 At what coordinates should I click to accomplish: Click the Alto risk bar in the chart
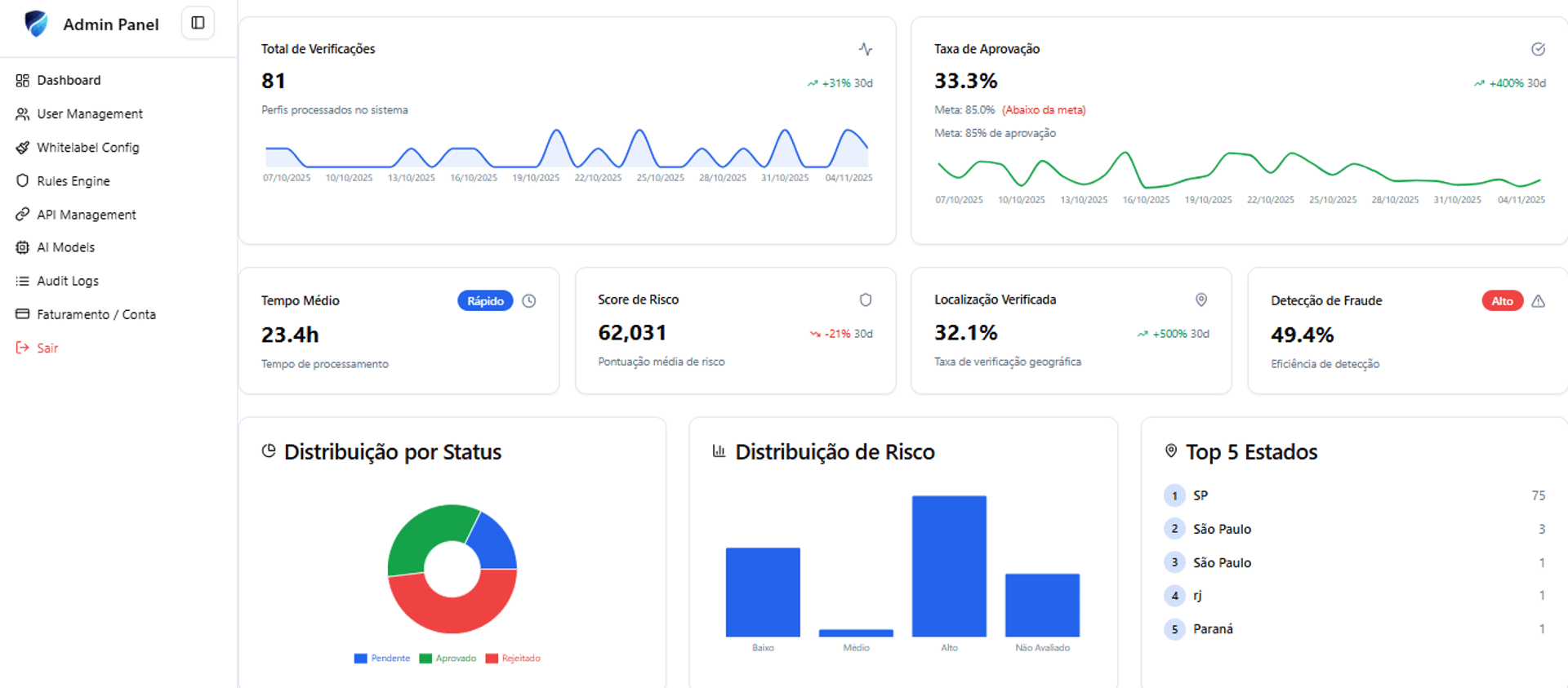949,566
